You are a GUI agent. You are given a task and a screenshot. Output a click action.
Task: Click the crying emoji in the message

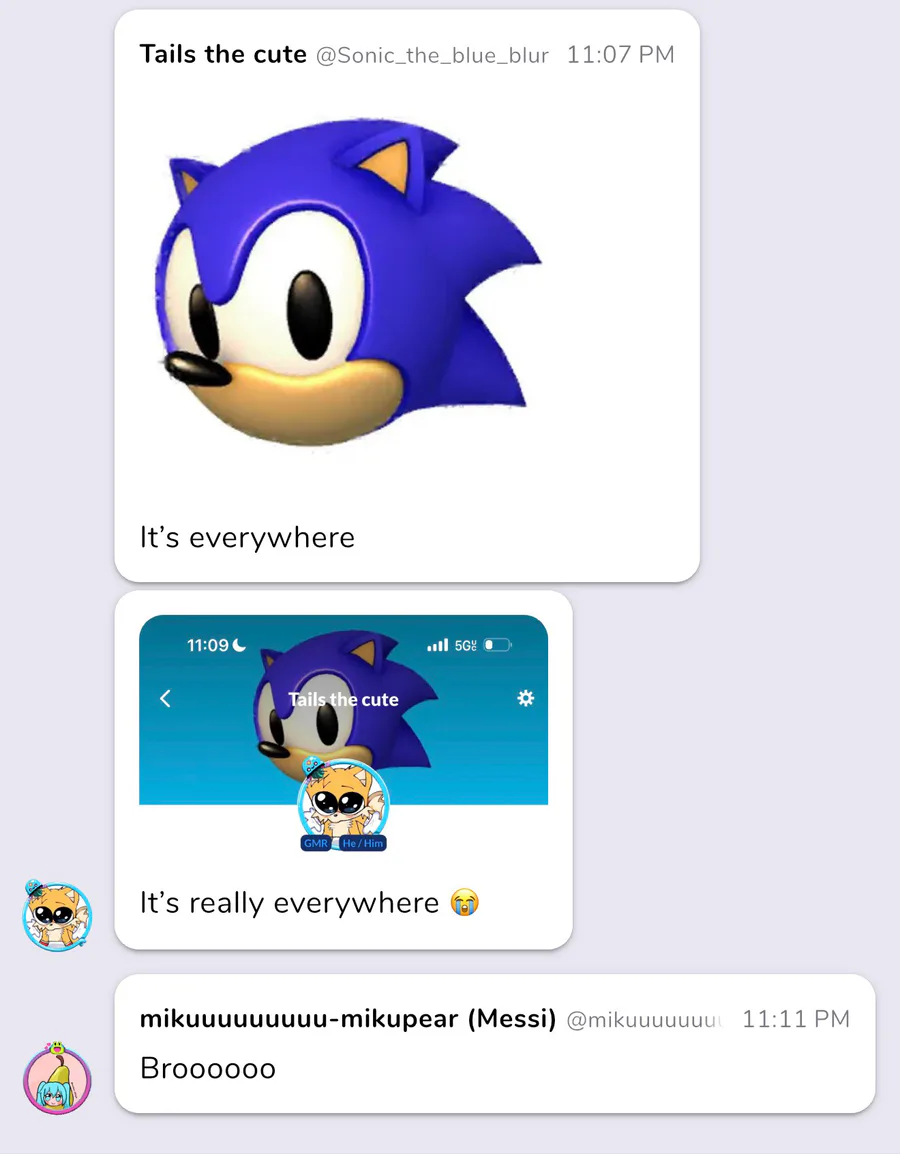464,902
